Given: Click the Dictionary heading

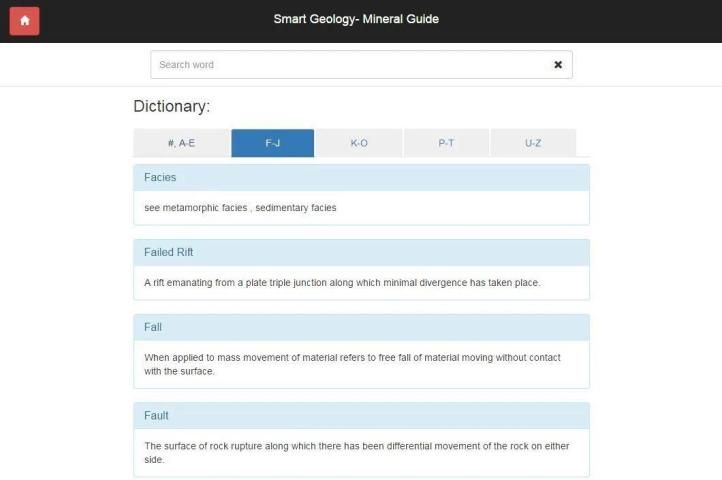Looking at the screenshot, I should [172, 106].
